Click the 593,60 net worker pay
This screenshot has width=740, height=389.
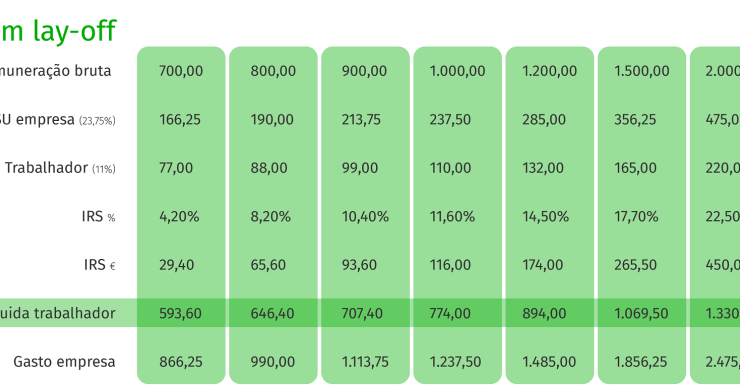pos(180,313)
